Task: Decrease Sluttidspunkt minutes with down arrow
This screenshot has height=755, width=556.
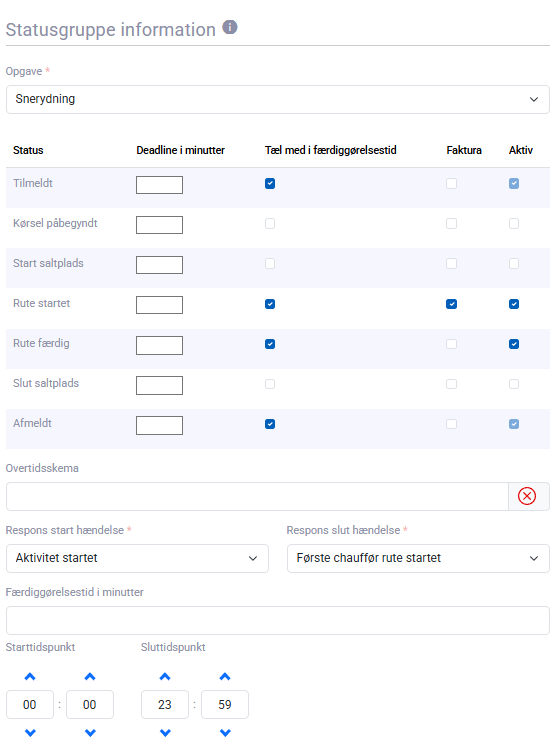Action: coord(225,733)
